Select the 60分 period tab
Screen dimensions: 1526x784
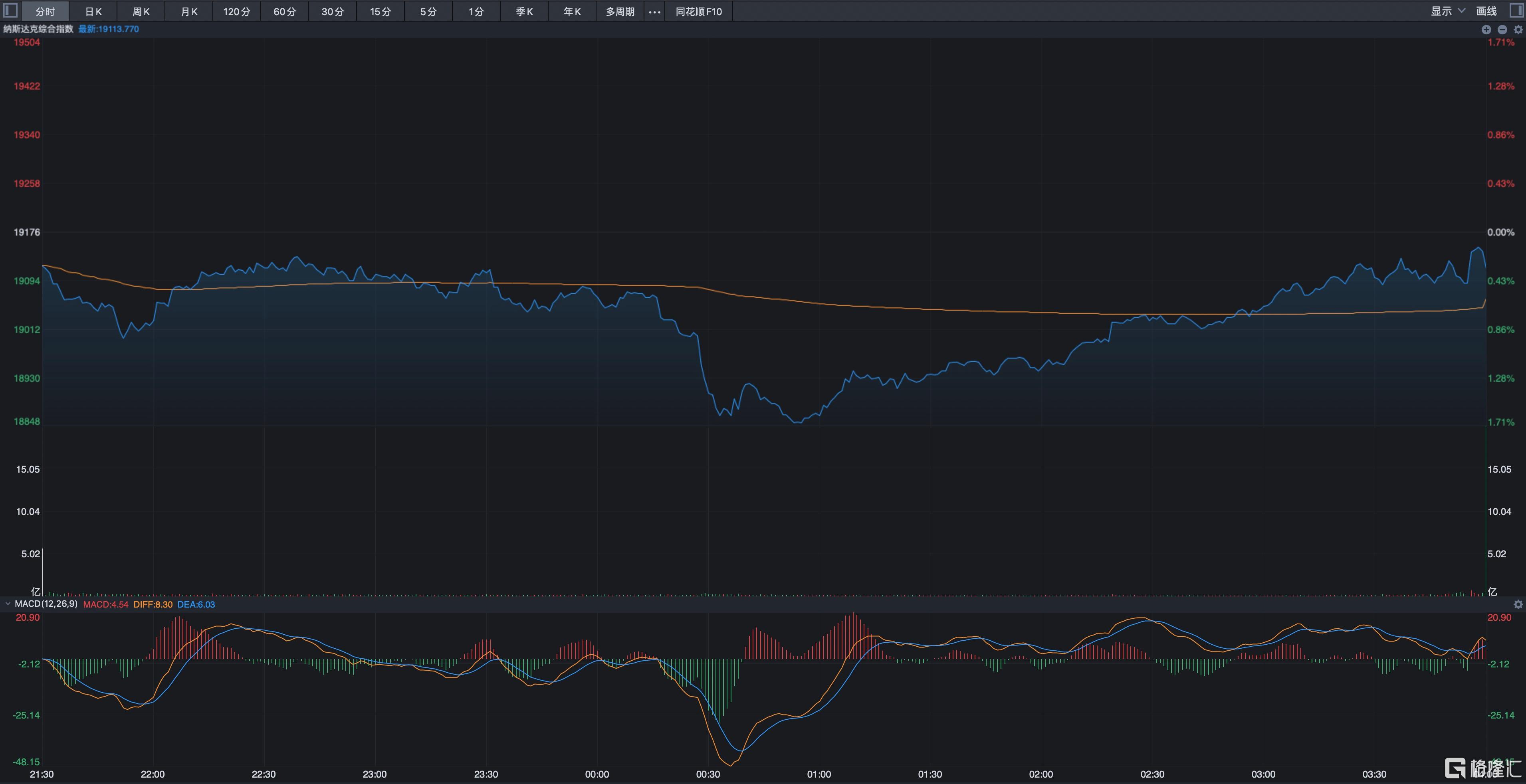285,12
